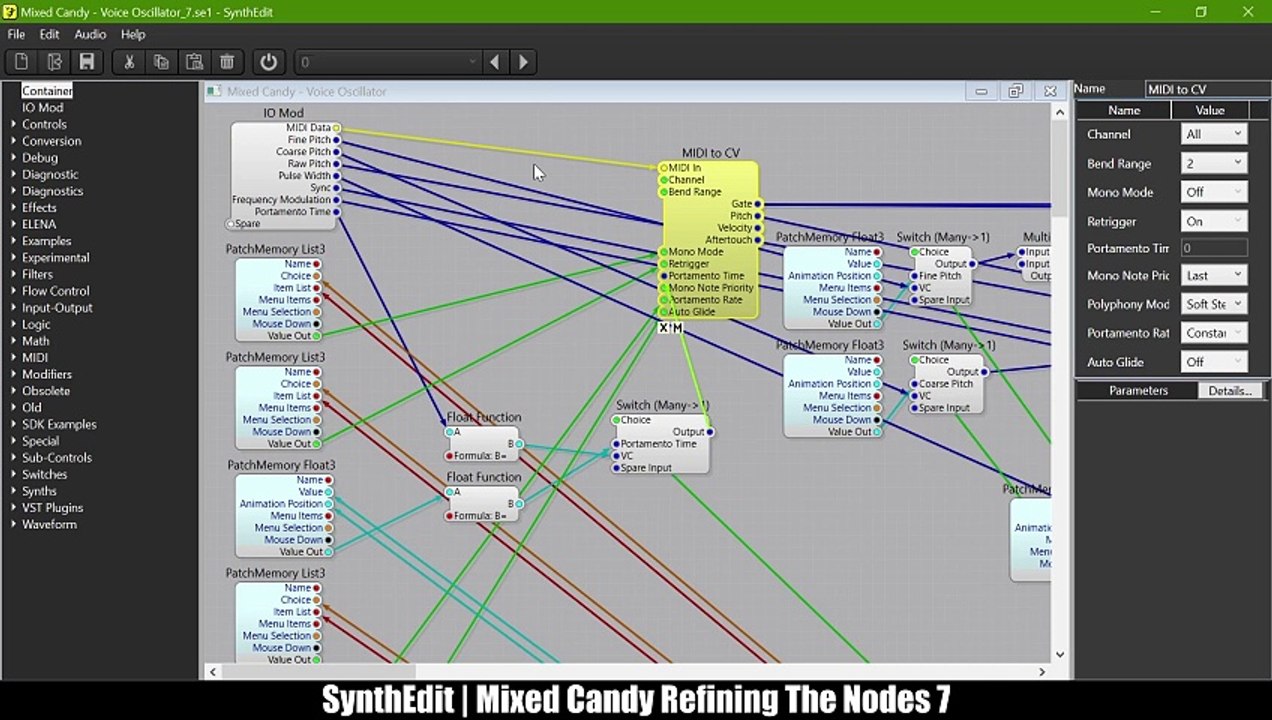1272x720 pixels.
Task: Click the Pitch output pin on MIDI to CV
Action: point(757,216)
